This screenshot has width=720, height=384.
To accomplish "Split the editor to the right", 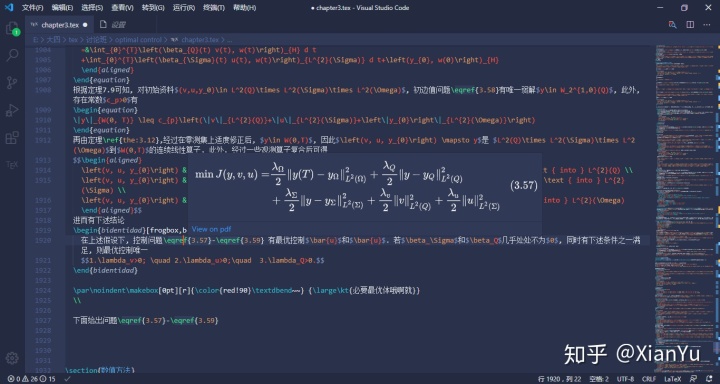I will (x=690, y=25).
